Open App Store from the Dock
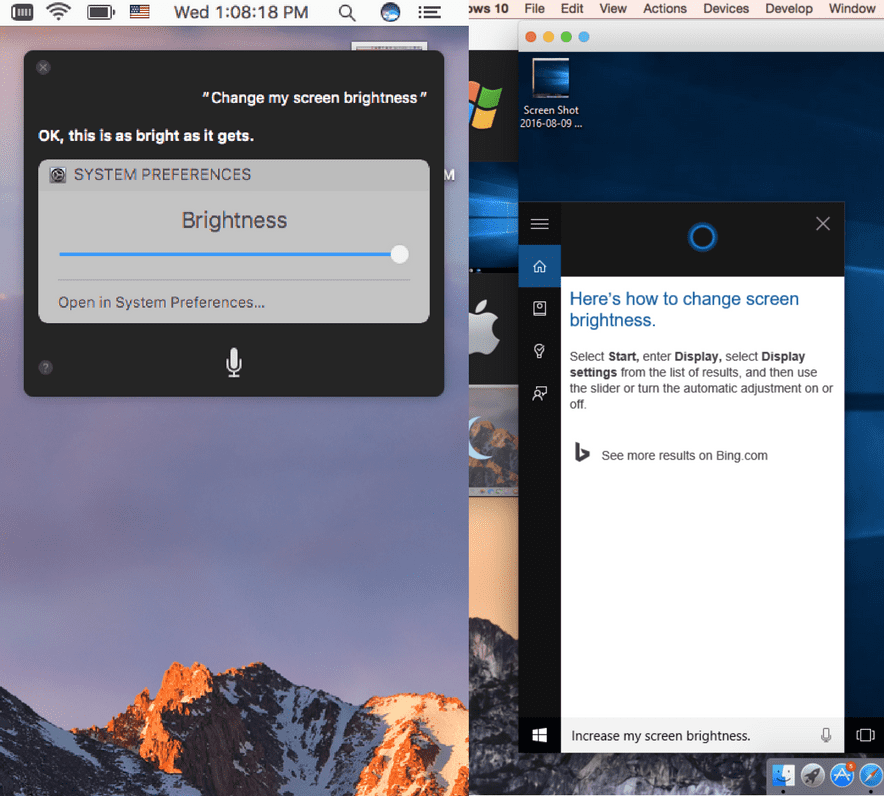The width and height of the screenshot is (884, 796). click(842, 776)
